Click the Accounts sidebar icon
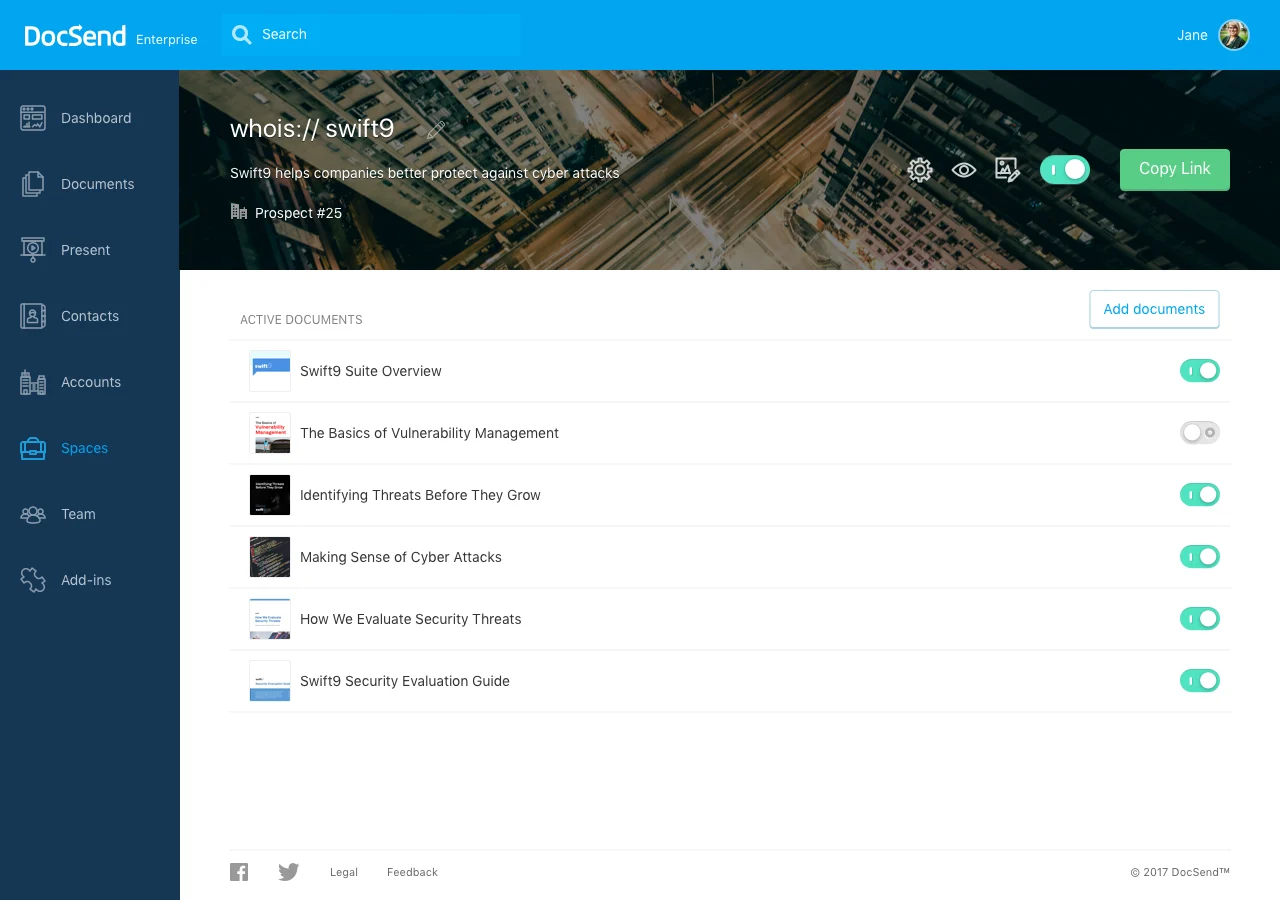This screenshot has width=1280, height=900. [x=33, y=382]
